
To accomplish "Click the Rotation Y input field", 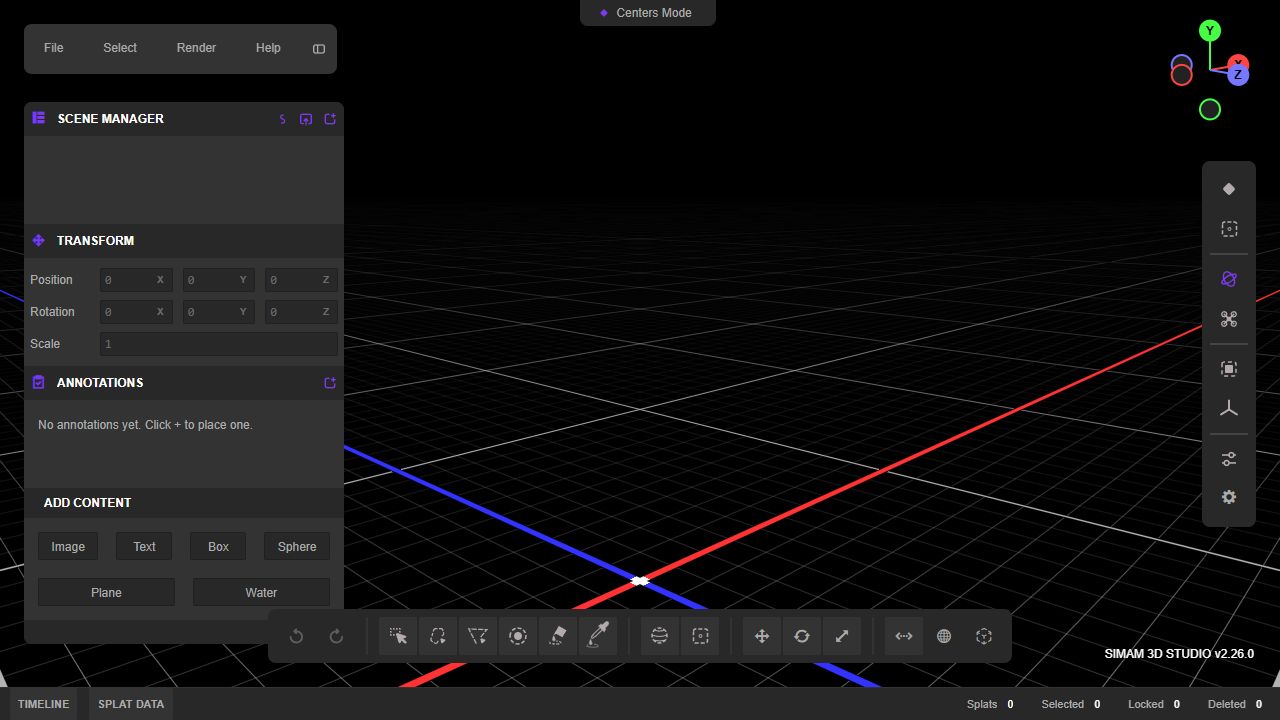I will [x=219, y=312].
